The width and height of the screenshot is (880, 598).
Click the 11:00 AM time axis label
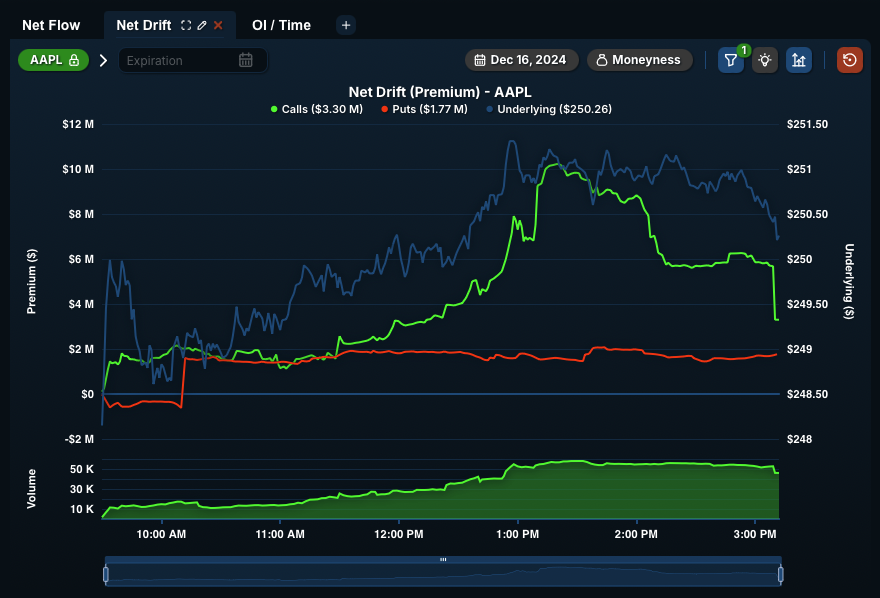click(280, 534)
